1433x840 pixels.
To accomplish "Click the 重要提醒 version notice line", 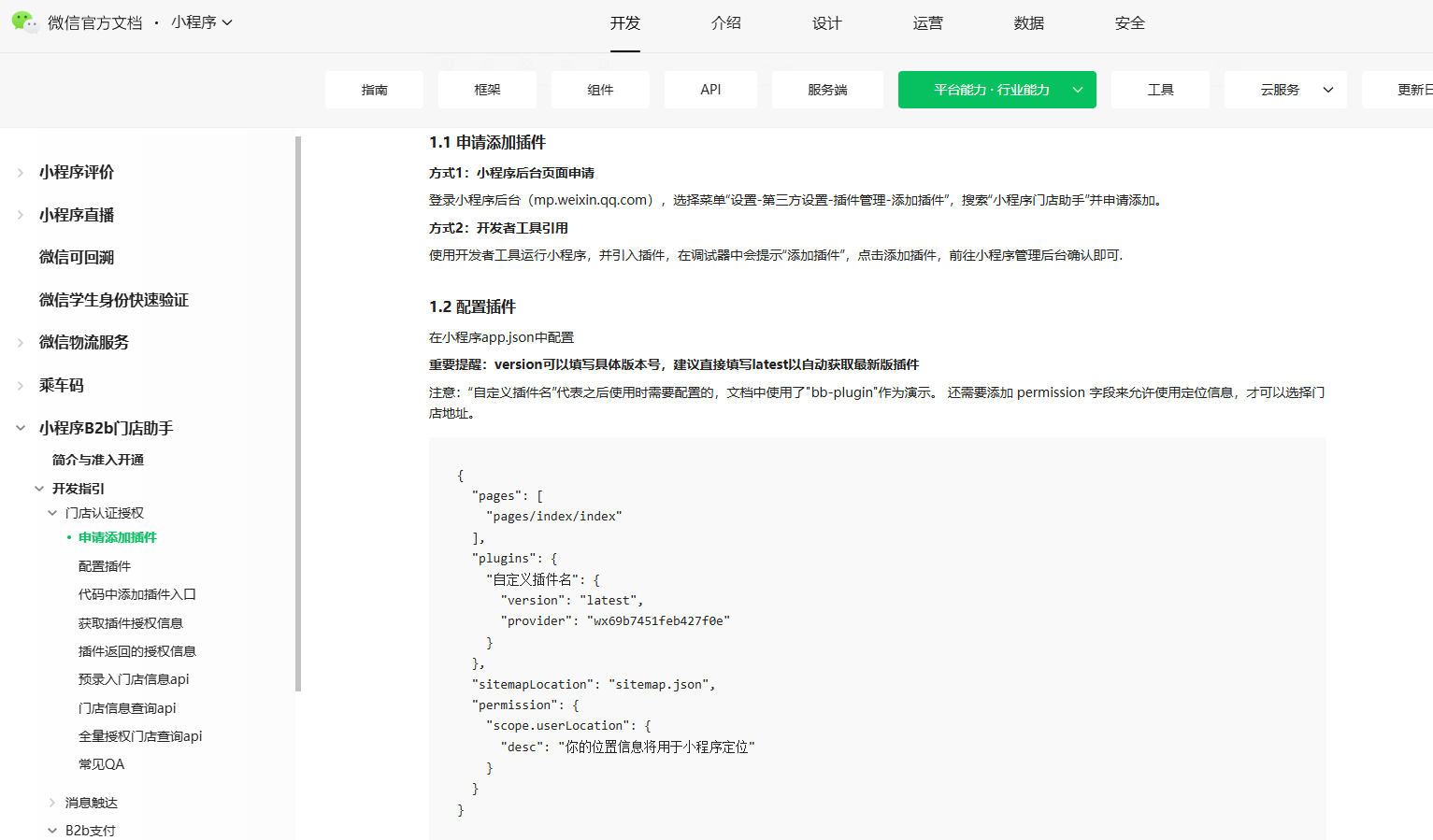I will [674, 364].
